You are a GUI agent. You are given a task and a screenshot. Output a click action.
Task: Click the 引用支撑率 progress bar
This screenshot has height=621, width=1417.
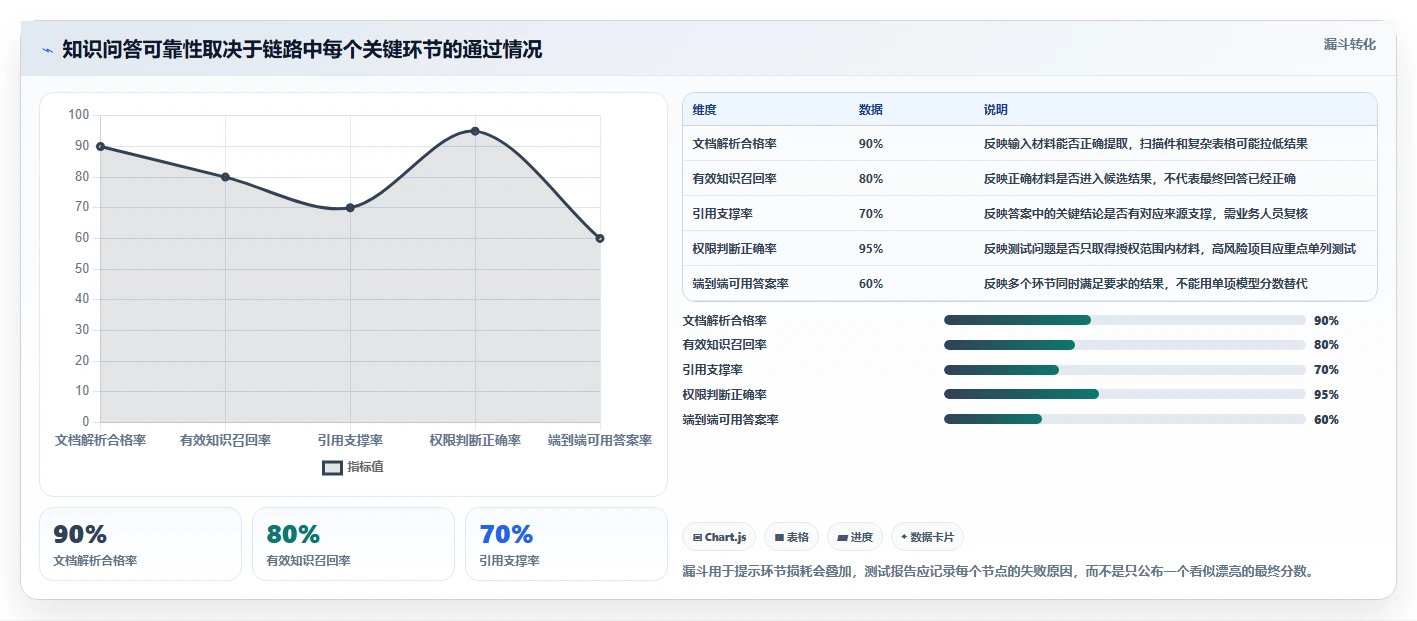click(x=1125, y=370)
